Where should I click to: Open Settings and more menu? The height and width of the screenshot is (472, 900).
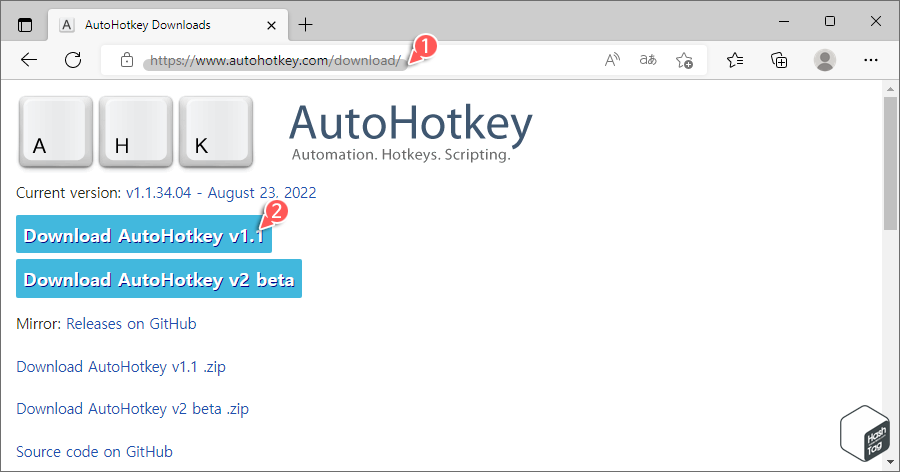(871, 60)
